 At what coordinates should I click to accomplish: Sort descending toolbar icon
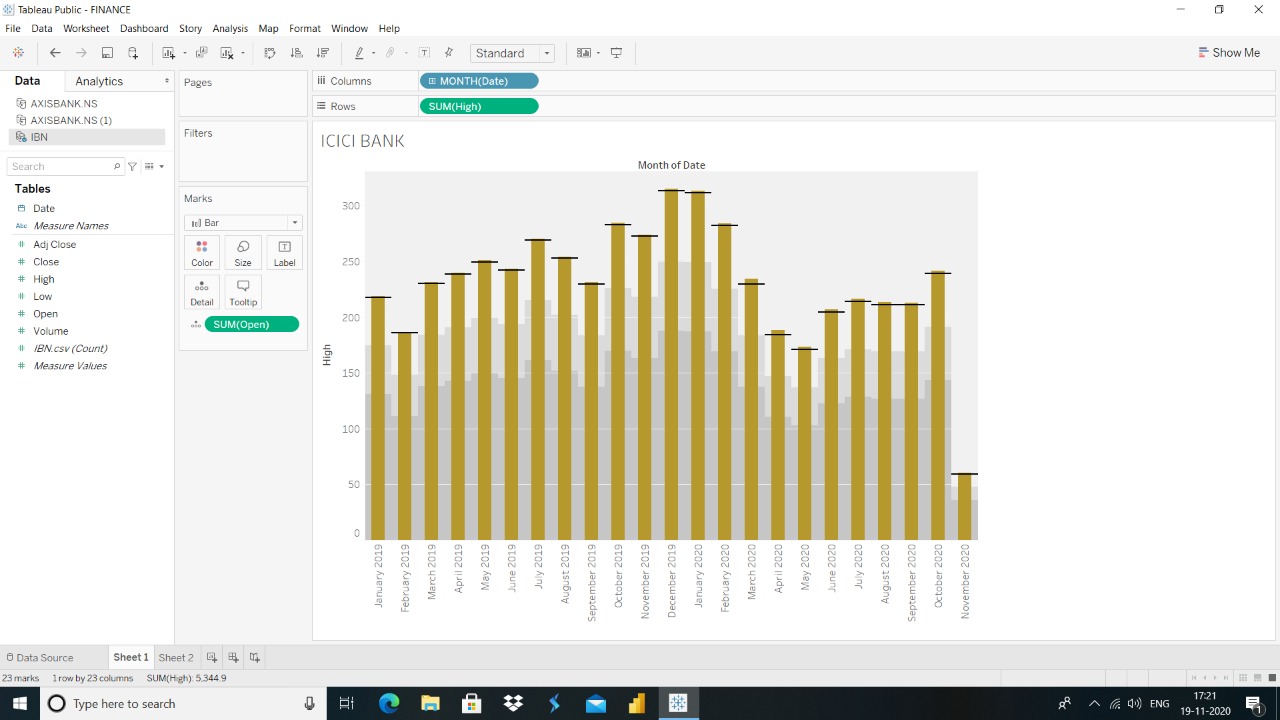point(322,53)
